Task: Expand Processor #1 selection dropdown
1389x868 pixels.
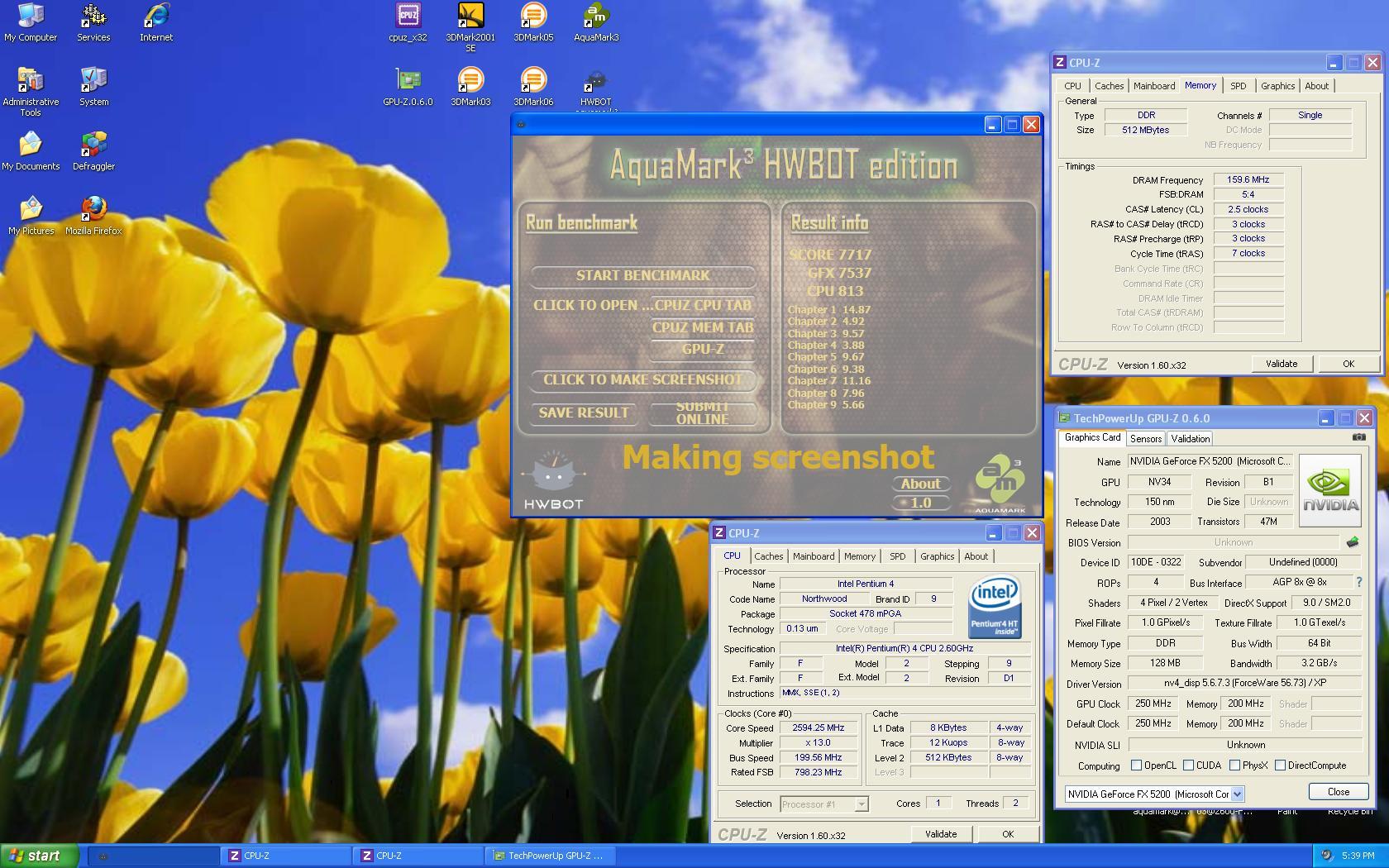Action: point(861,804)
